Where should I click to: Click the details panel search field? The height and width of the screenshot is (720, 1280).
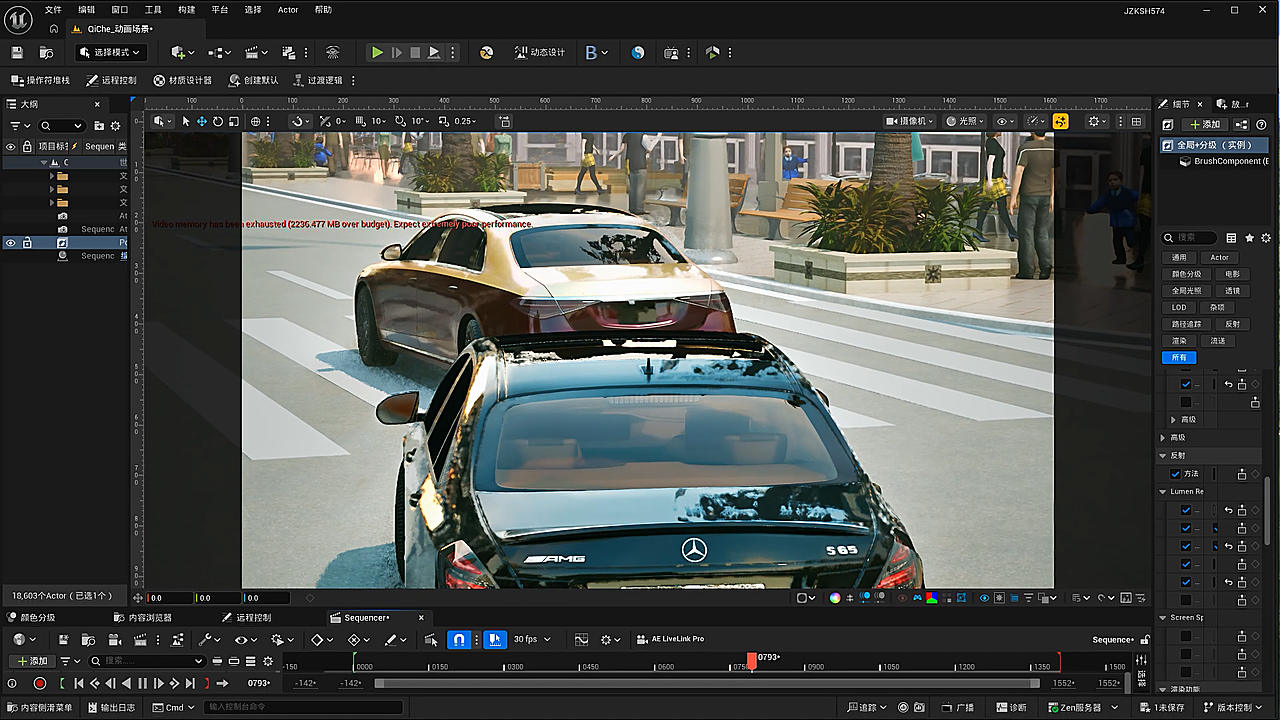(x=1190, y=238)
